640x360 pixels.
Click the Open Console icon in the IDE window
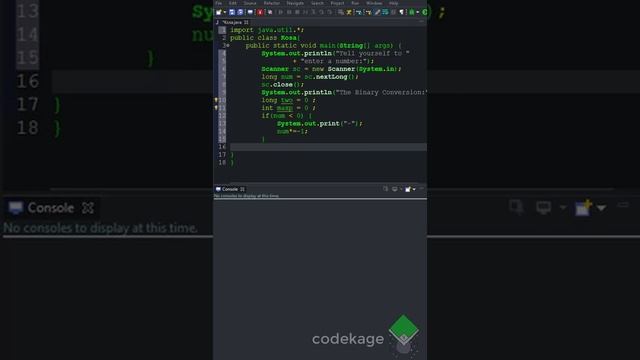(408, 189)
